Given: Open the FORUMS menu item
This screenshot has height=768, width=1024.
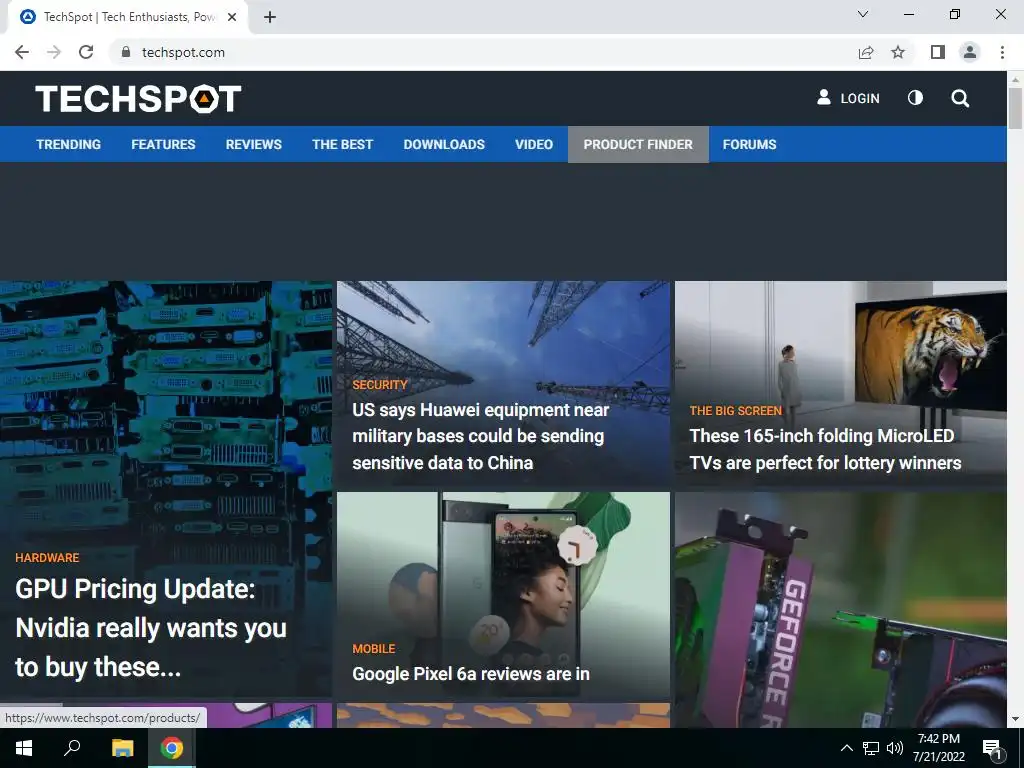Looking at the screenshot, I should (749, 144).
